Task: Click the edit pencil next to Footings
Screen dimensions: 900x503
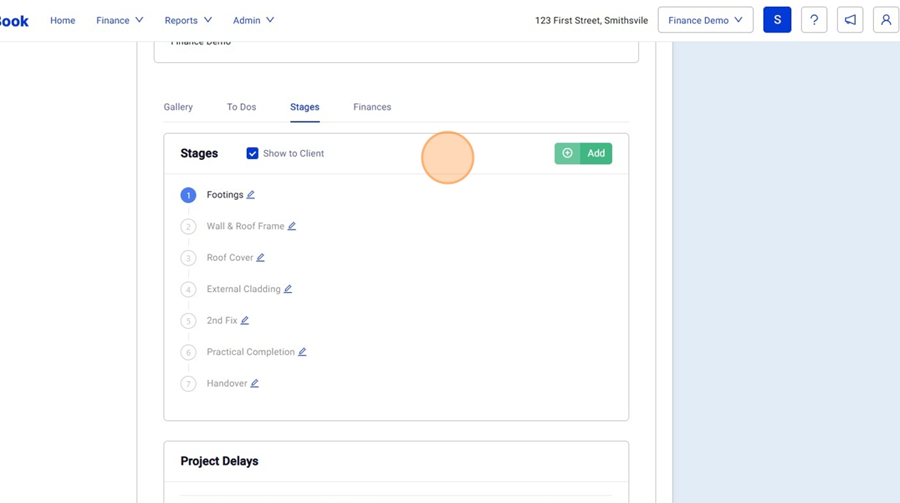Action: [251, 195]
